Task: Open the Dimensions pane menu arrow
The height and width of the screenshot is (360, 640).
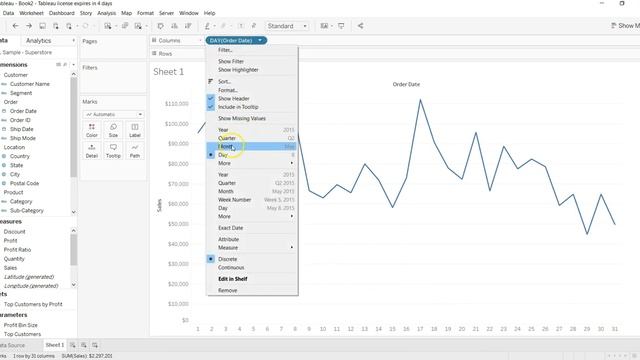Action: [73, 64]
